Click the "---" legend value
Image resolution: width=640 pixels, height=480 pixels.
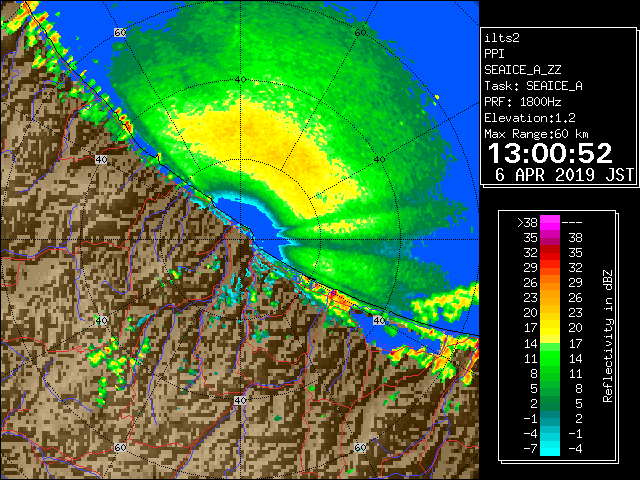click(x=572, y=223)
